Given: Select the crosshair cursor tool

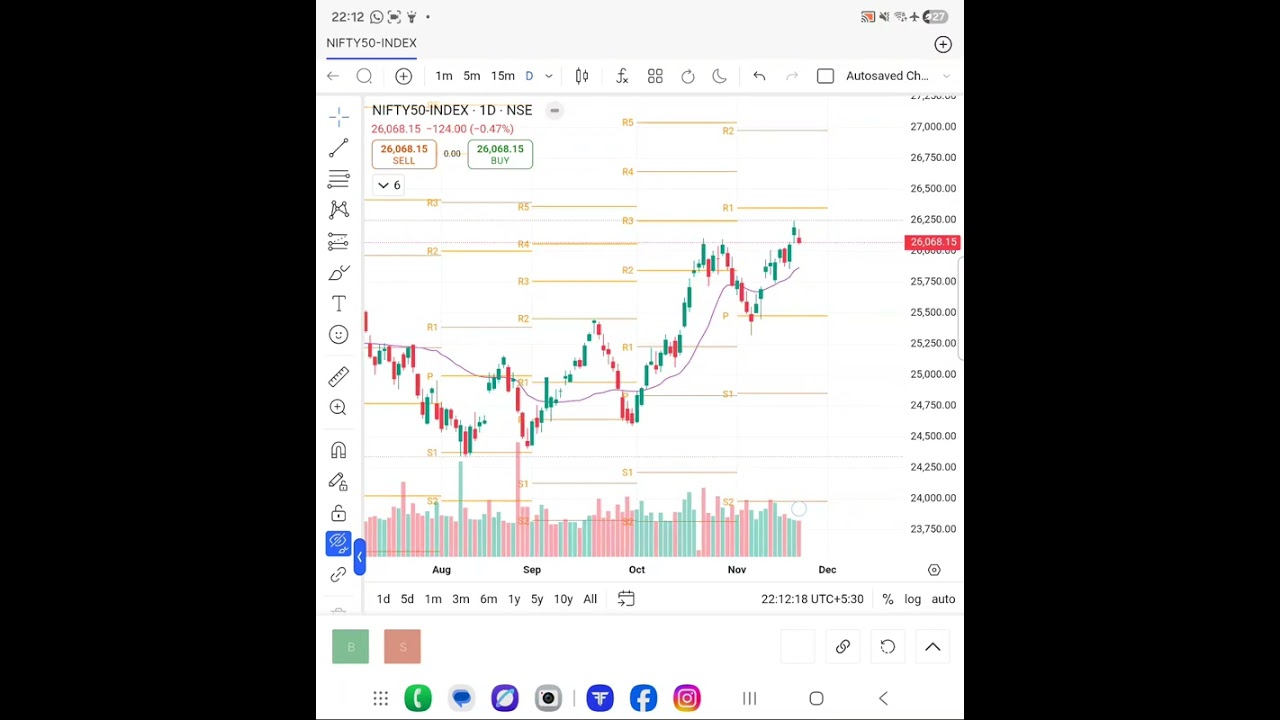Looking at the screenshot, I should click(339, 117).
